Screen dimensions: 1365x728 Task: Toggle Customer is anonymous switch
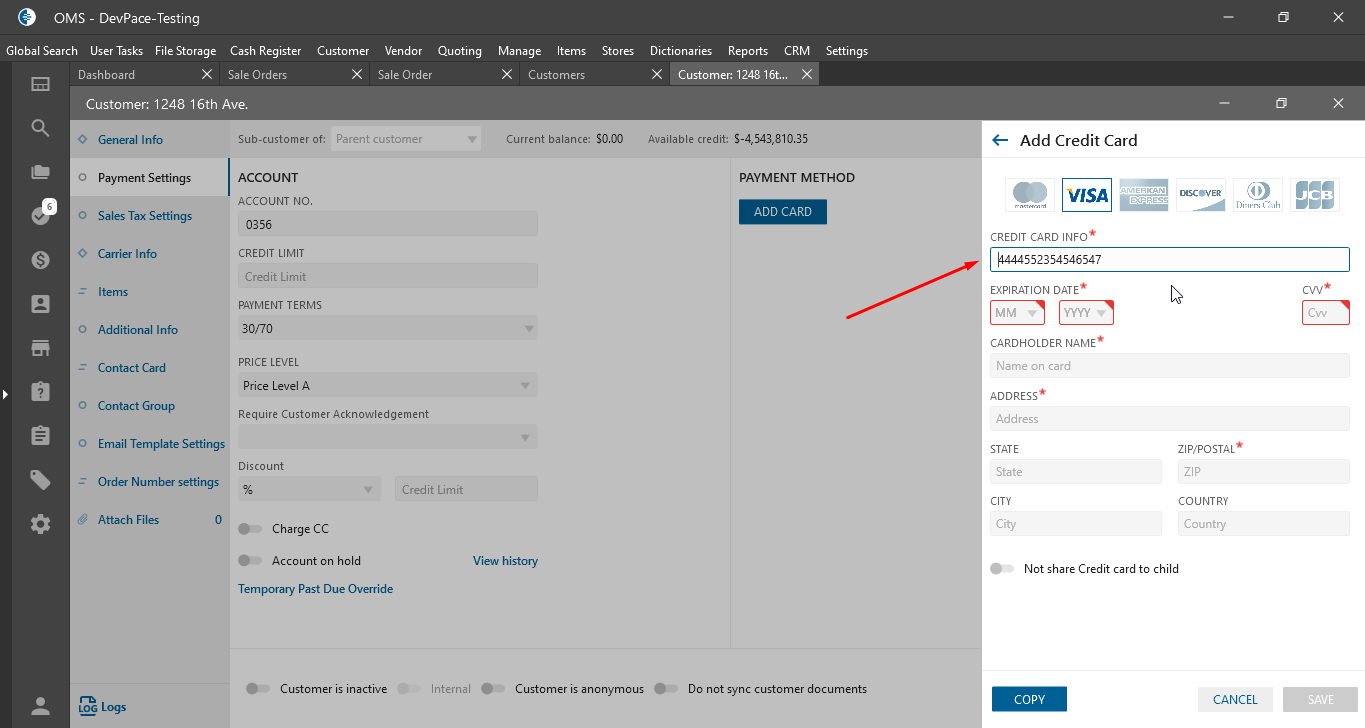click(493, 689)
